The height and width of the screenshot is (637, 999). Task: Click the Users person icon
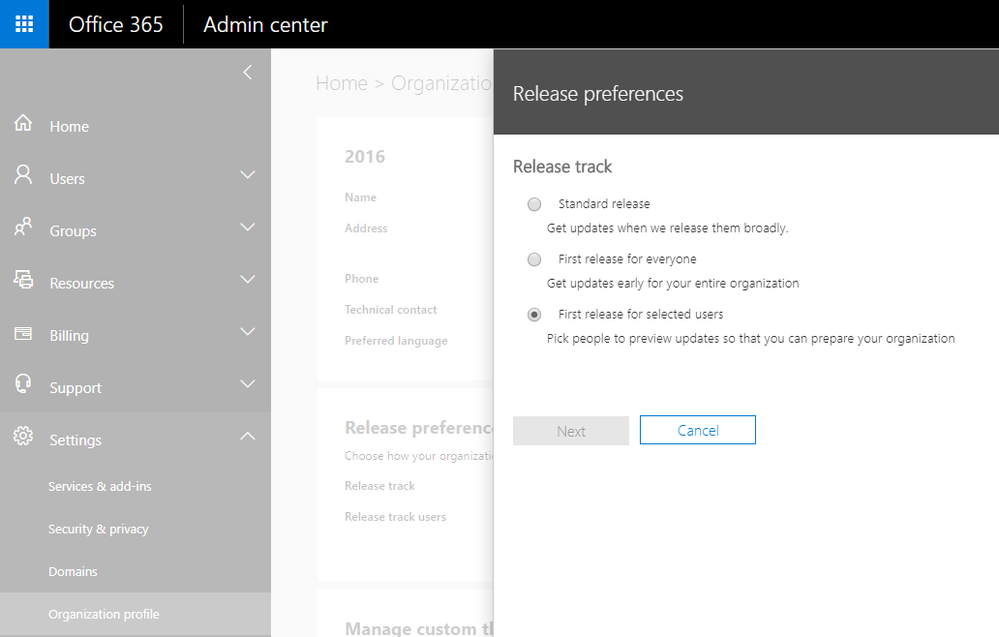coord(23,175)
